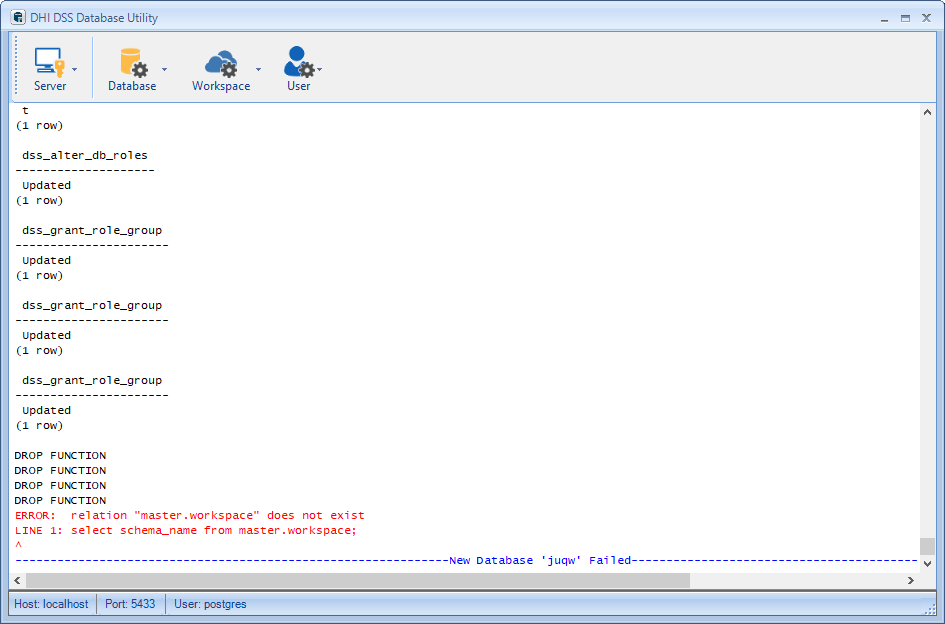Open the Server dropdown arrow
Viewport: 945px width, 624px height.
click(75, 69)
